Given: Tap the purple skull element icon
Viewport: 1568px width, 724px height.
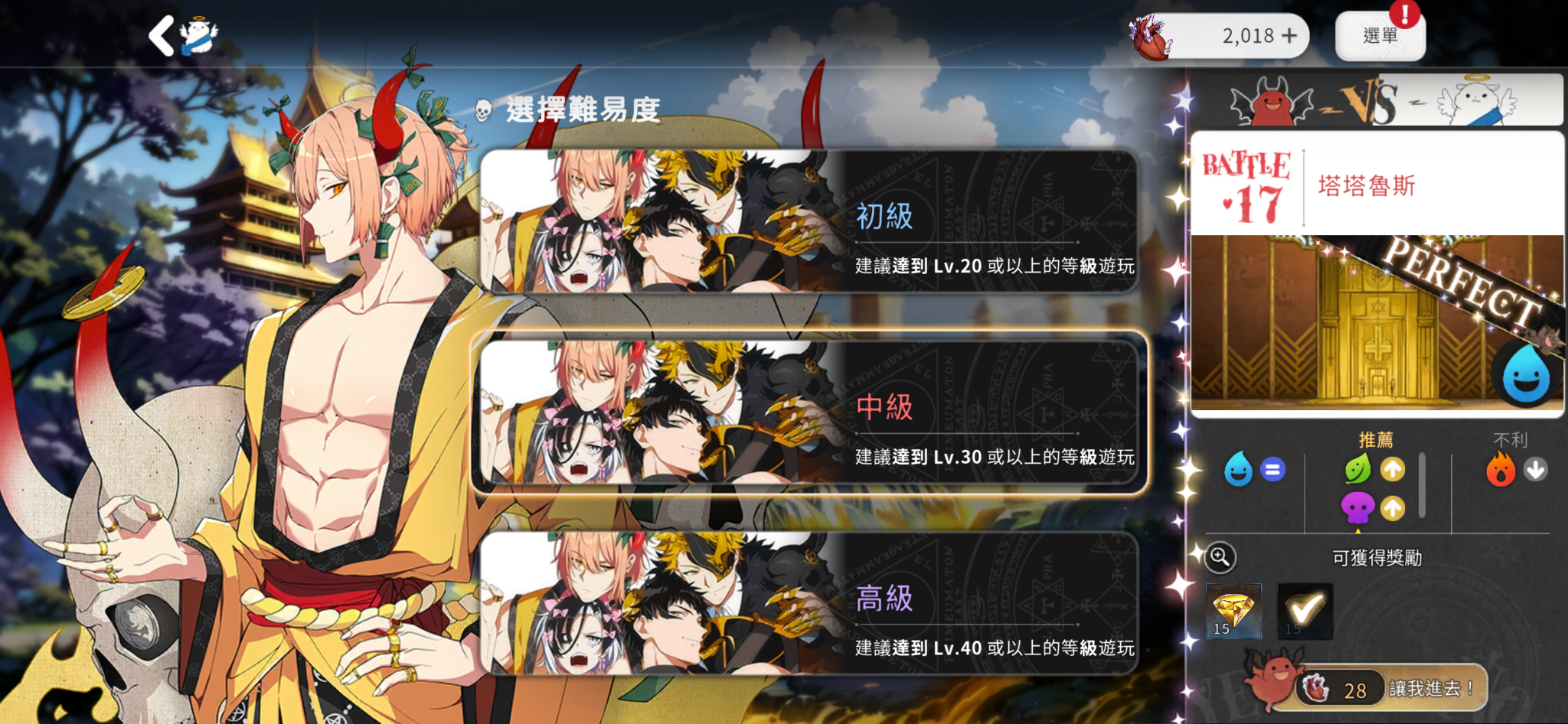Looking at the screenshot, I should coord(1357,507).
